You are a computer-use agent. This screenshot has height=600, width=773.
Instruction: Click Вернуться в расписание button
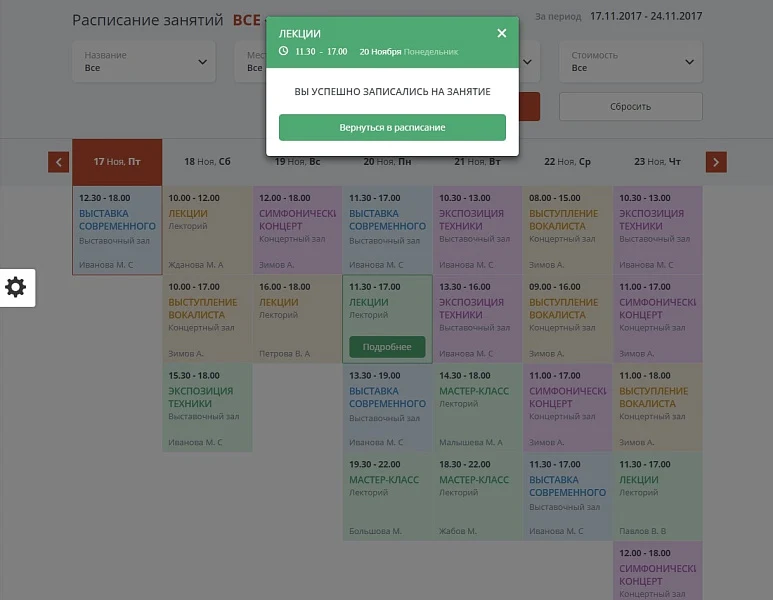(x=392, y=127)
